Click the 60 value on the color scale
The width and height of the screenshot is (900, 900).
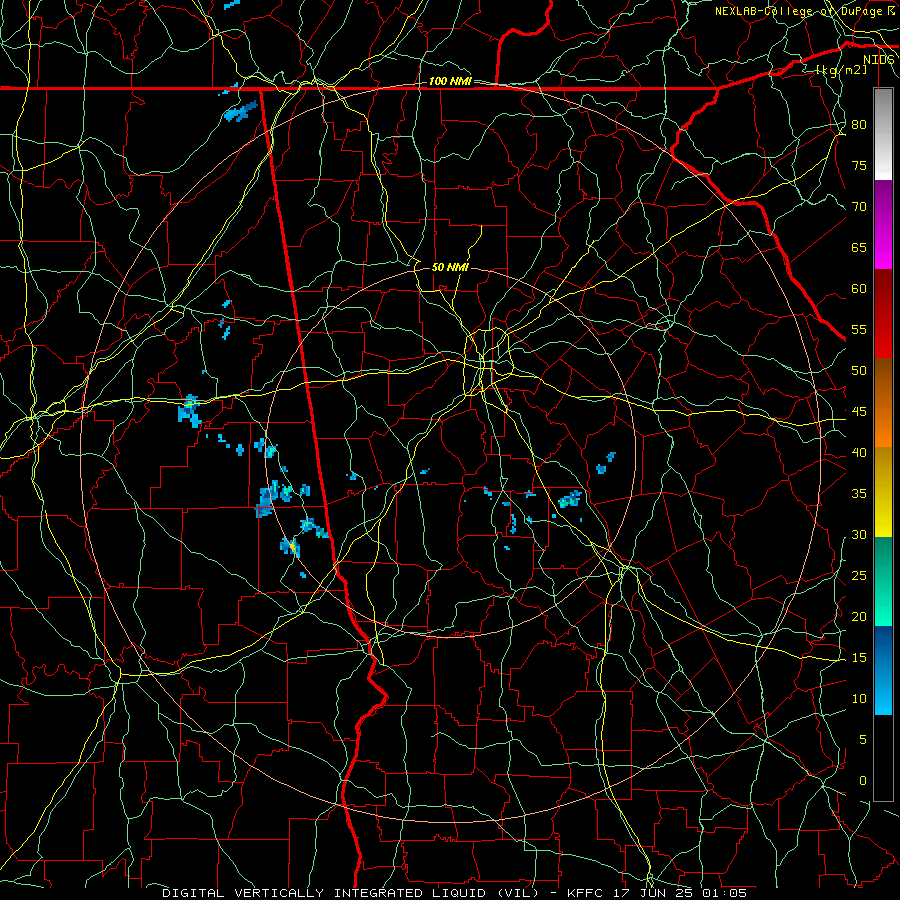[859, 289]
